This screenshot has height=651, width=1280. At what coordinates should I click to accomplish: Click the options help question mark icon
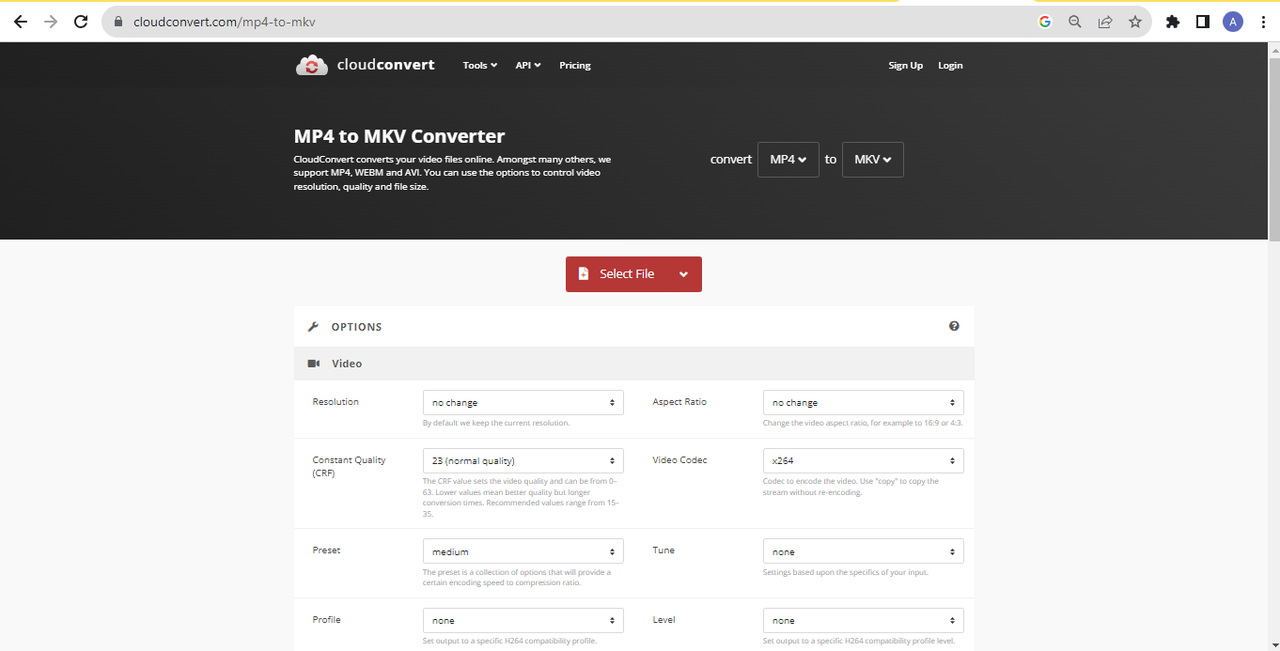coord(954,326)
